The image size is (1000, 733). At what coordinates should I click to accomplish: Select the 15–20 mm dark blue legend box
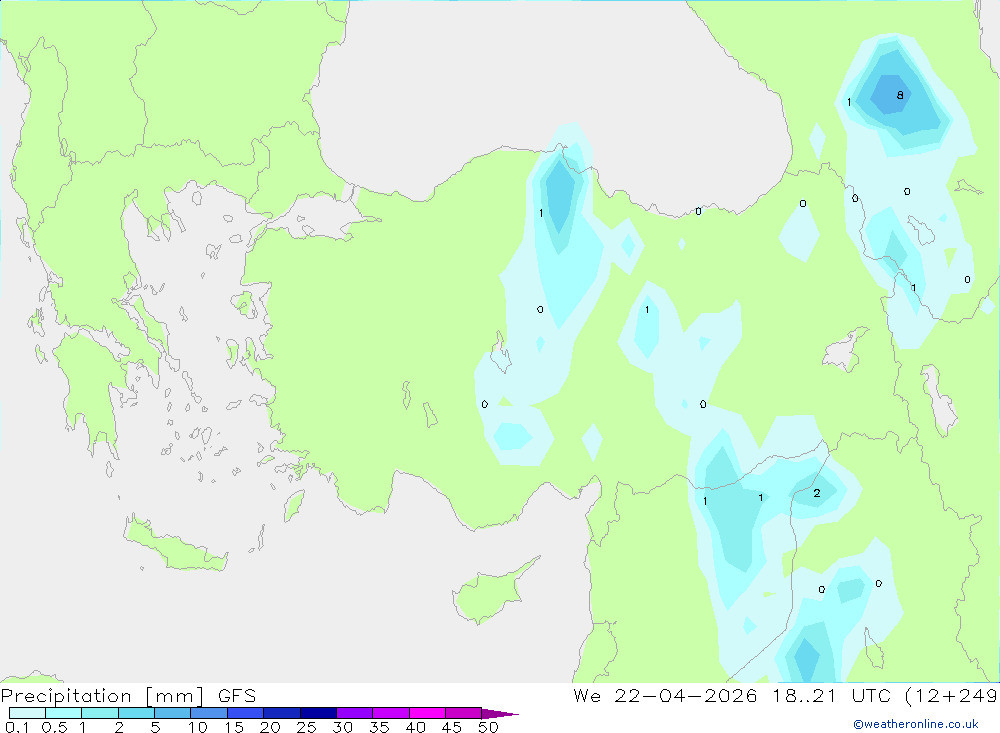[245, 713]
